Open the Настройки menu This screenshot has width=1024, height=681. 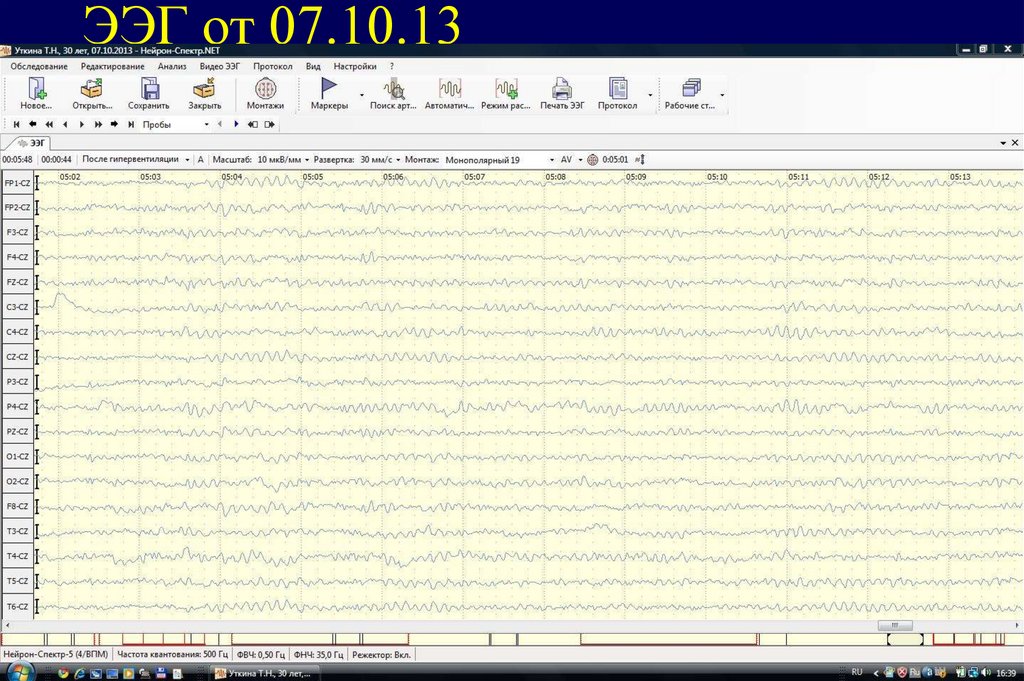tap(355, 66)
